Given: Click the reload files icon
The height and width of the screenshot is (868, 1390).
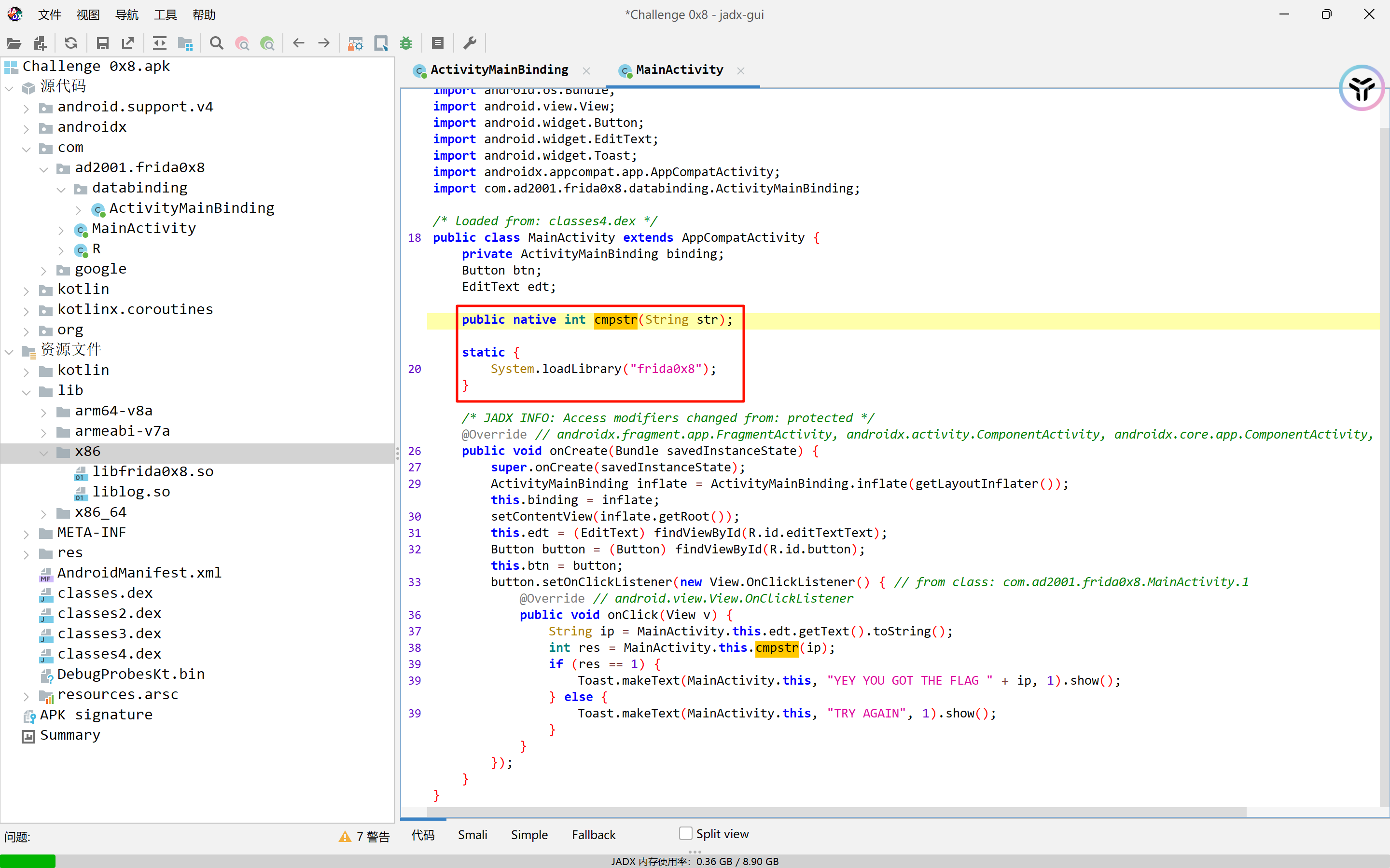Looking at the screenshot, I should tap(70, 43).
